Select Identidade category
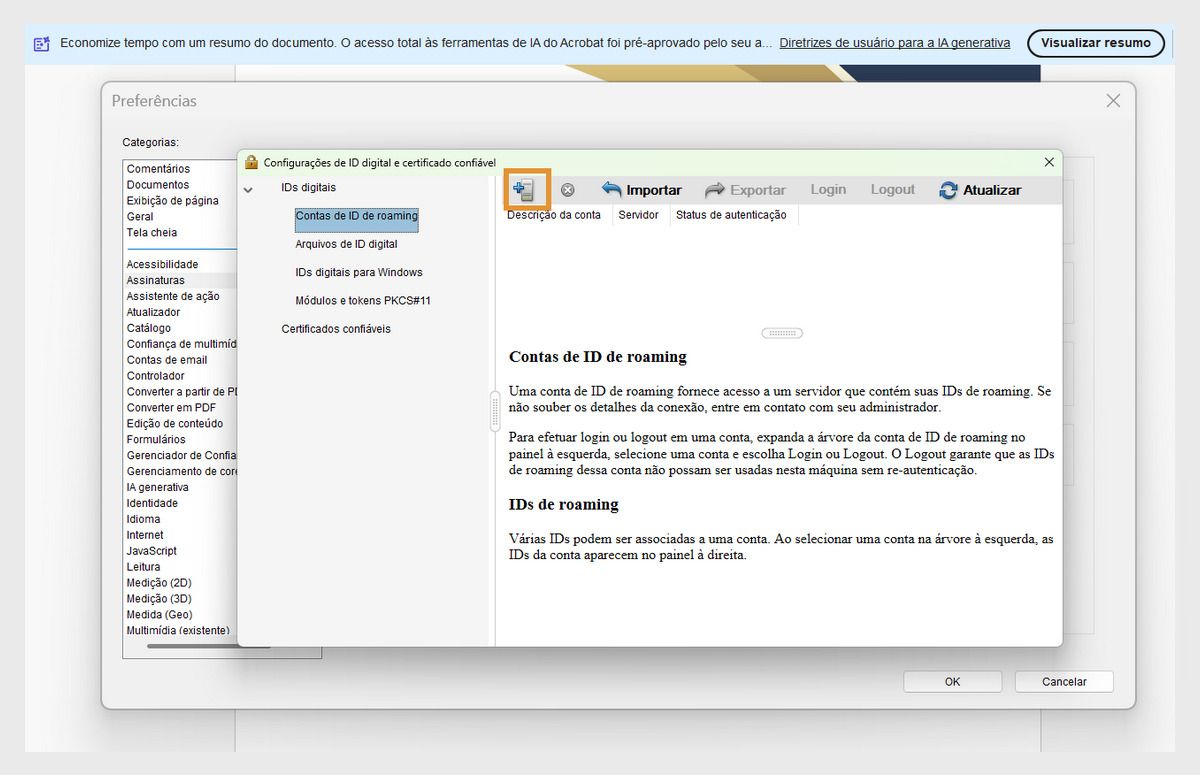1200x775 pixels. tap(152, 504)
